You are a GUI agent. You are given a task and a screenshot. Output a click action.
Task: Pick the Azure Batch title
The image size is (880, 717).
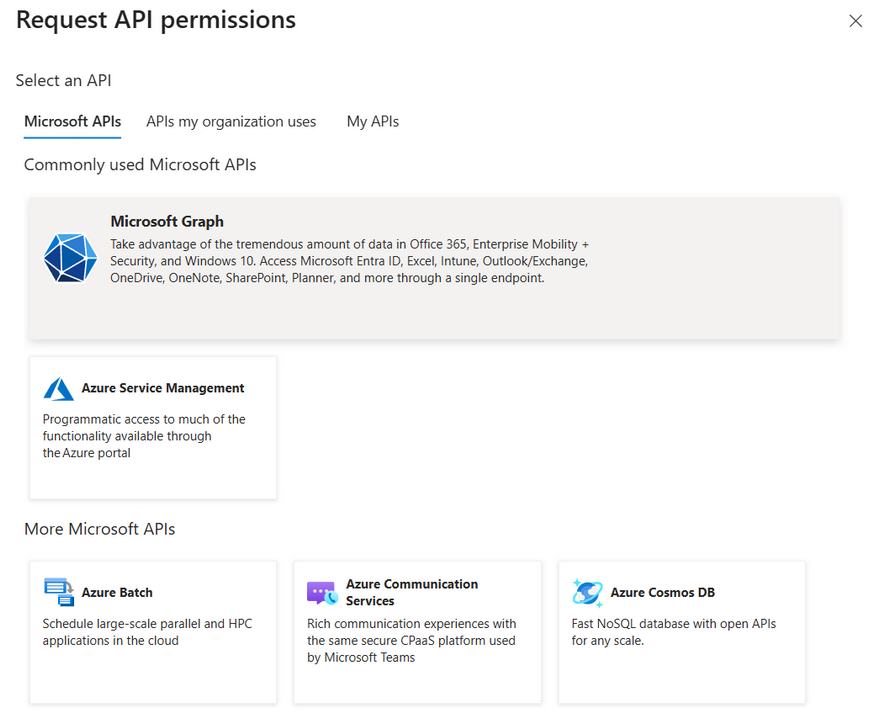(x=117, y=592)
